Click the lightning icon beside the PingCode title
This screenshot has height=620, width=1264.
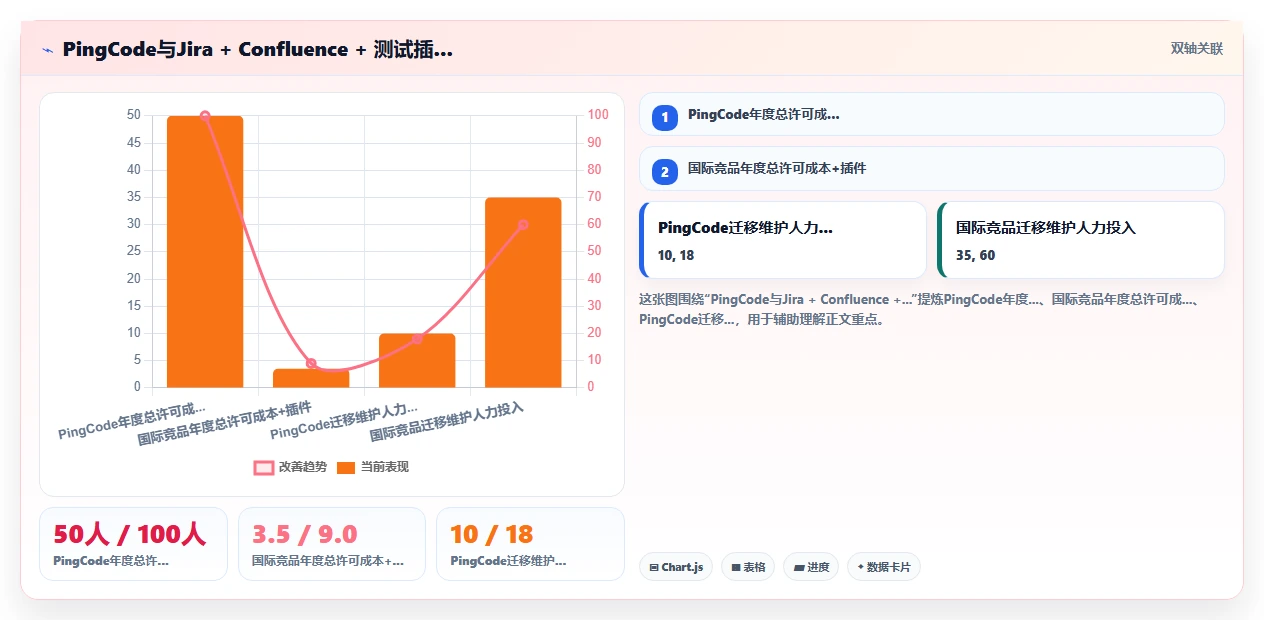click(x=47, y=49)
